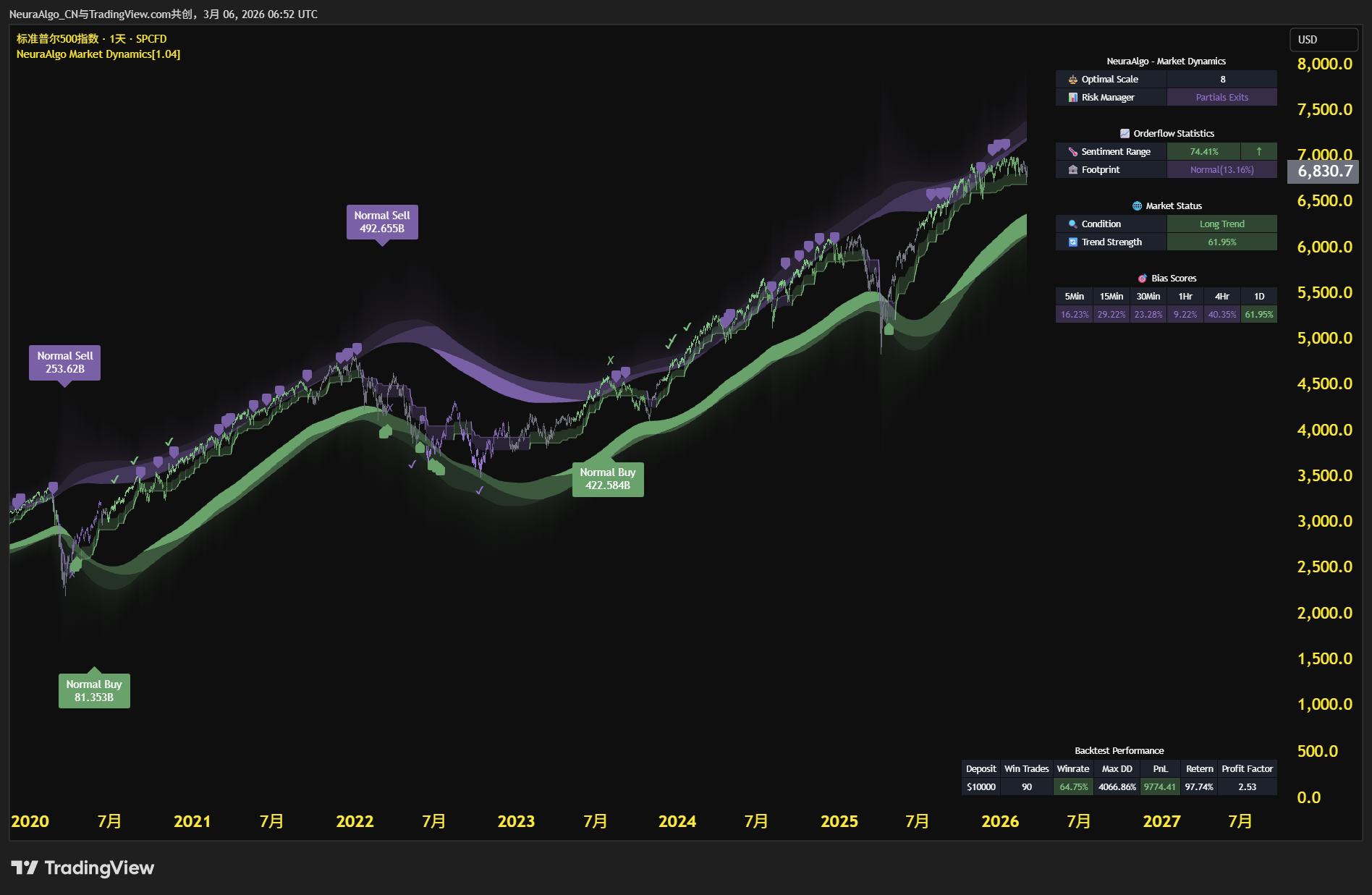The height and width of the screenshot is (895, 1372).
Task: Click the NeuraAlgo Market Dynamics[1.04] indicator label
Action: [98, 54]
